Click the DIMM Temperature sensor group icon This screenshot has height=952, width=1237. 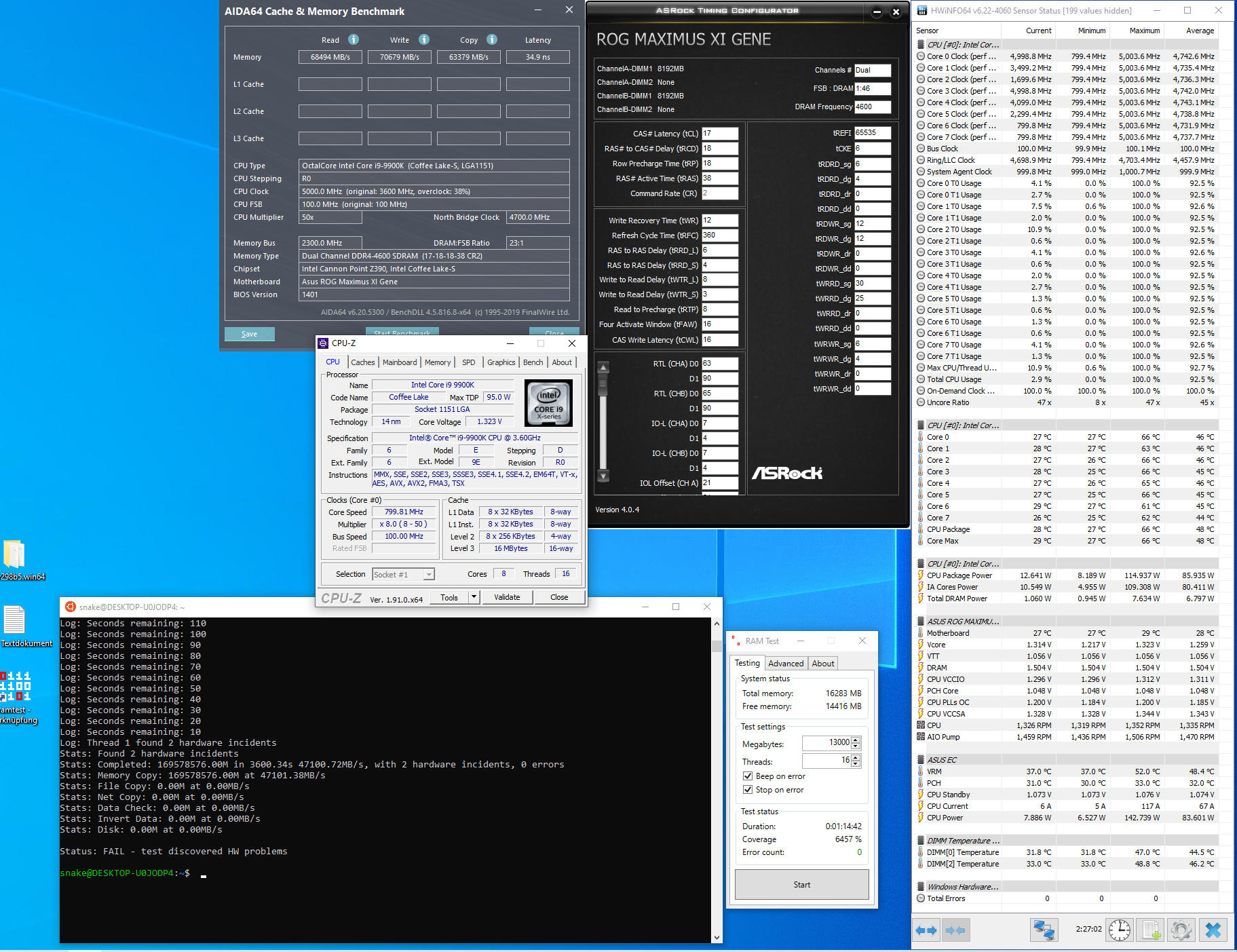(921, 841)
